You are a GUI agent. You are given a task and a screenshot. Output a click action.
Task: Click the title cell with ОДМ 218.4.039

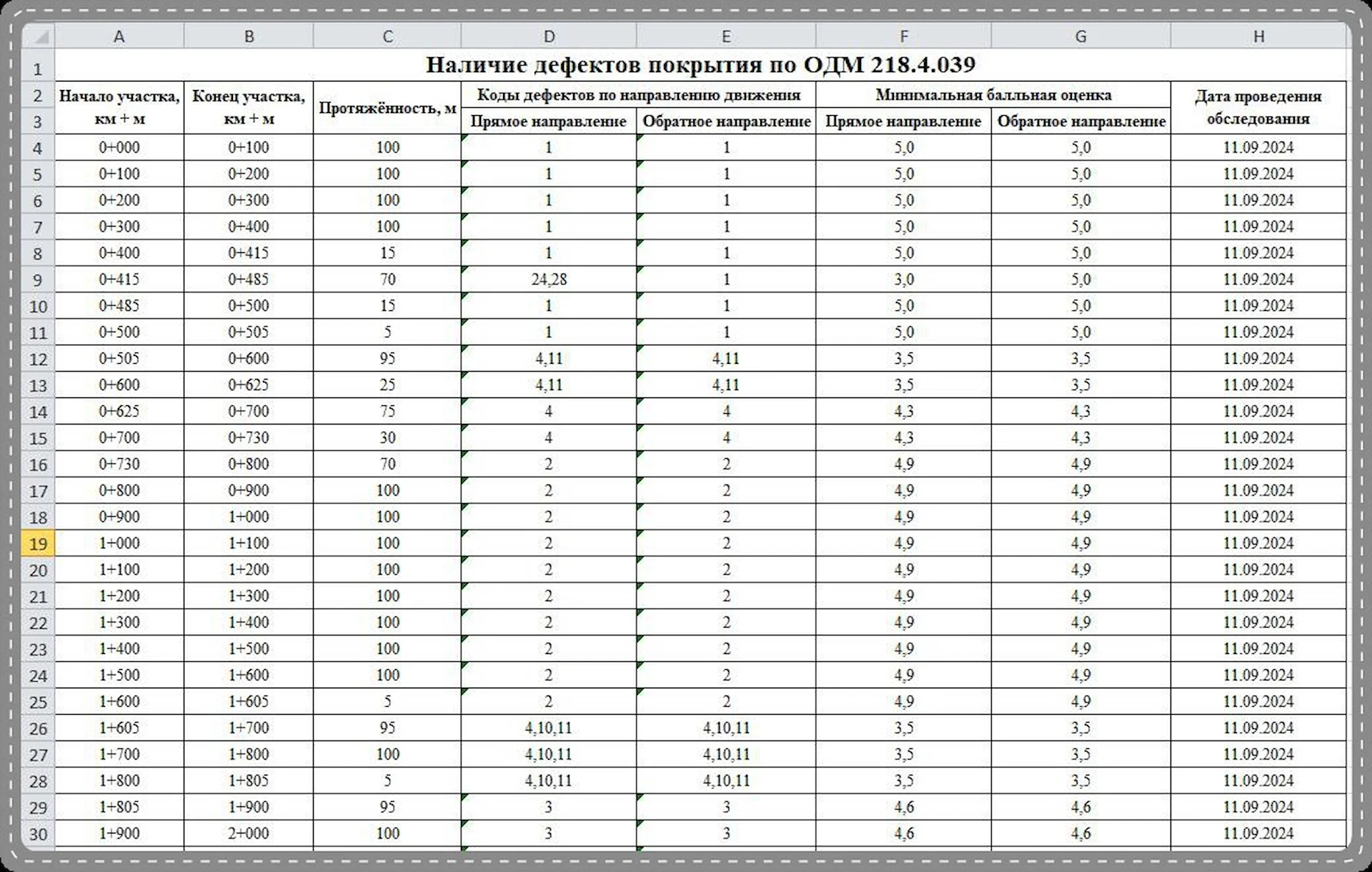[700, 65]
